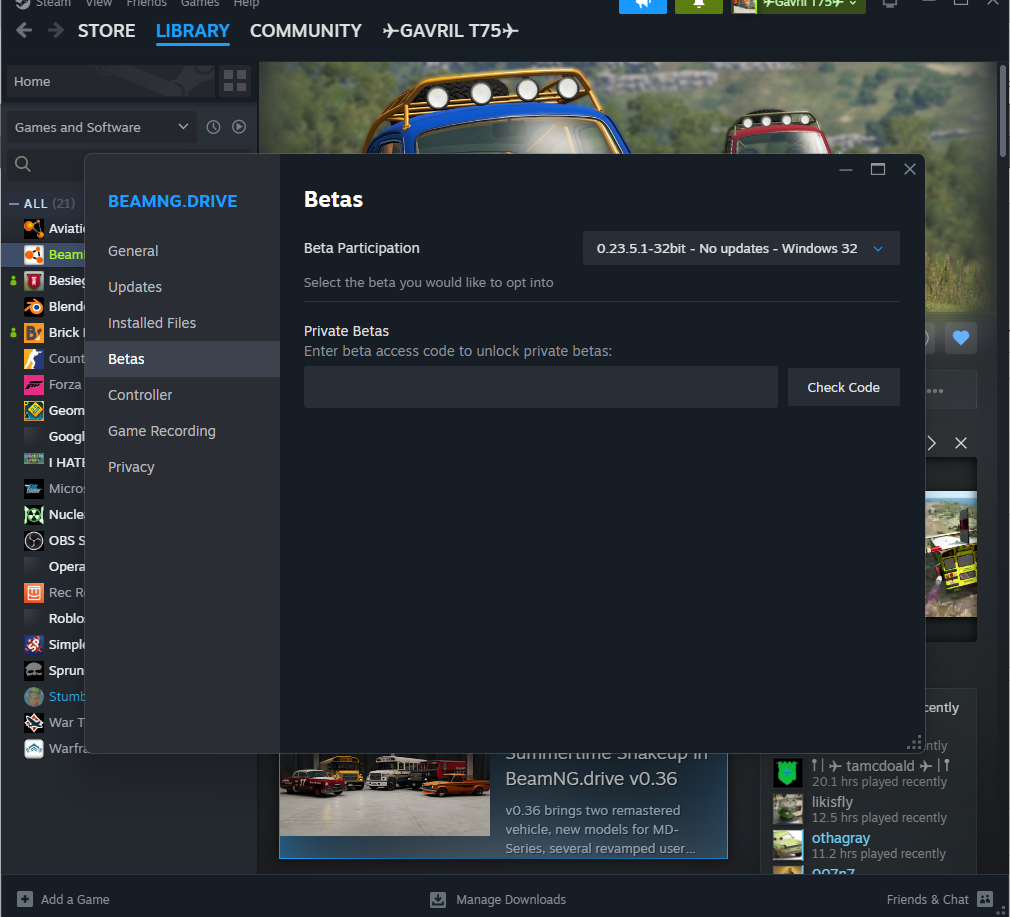The height and width of the screenshot is (917, 1010).
Task: Click the beta access code field
Action: point(540,387)
